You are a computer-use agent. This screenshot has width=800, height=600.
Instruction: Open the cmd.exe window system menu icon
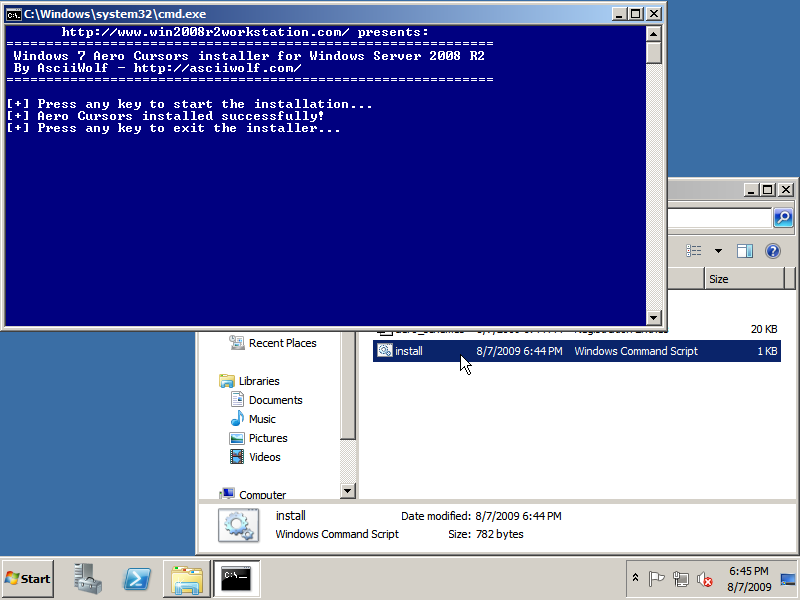click(x=14, y=14)
